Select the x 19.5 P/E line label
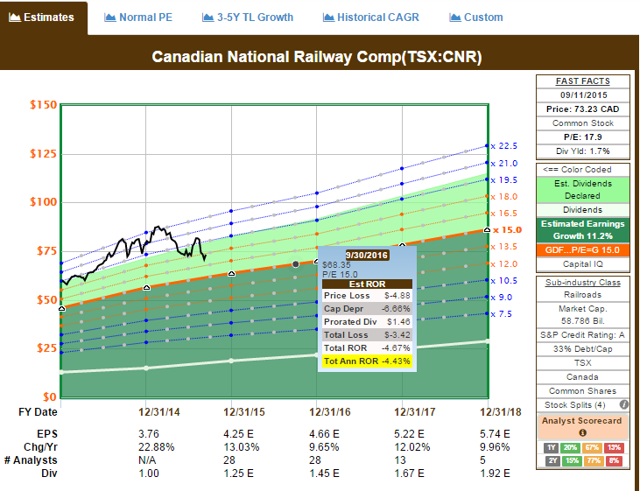 (x=504, y=180)
